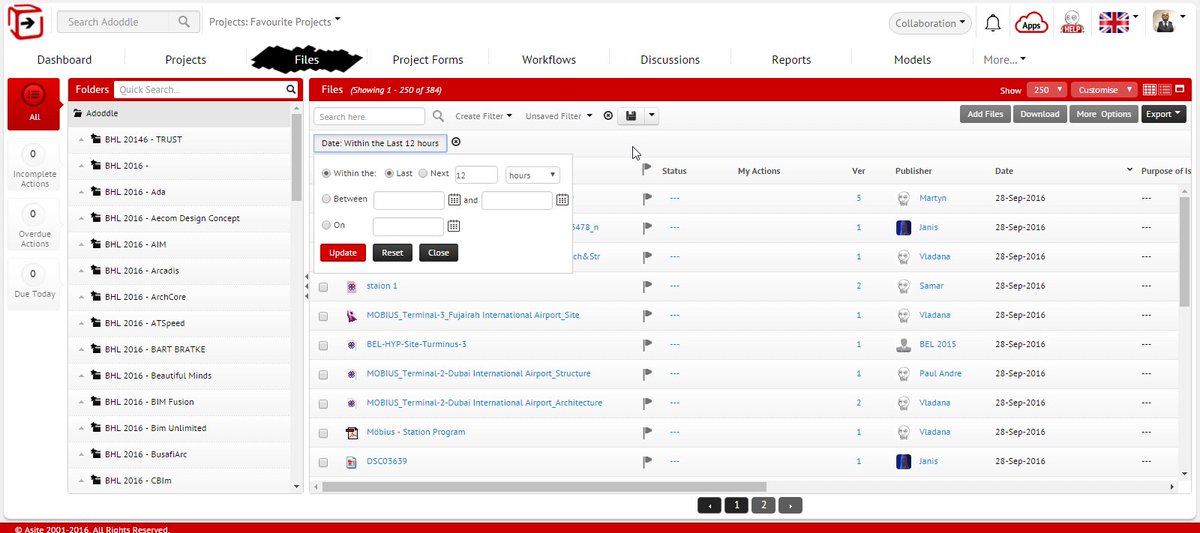The height and width of the screenshot is (533, 1200).
Task: Tick the checkbox for Möbius - Station Program
Action: tap(323, 433)
